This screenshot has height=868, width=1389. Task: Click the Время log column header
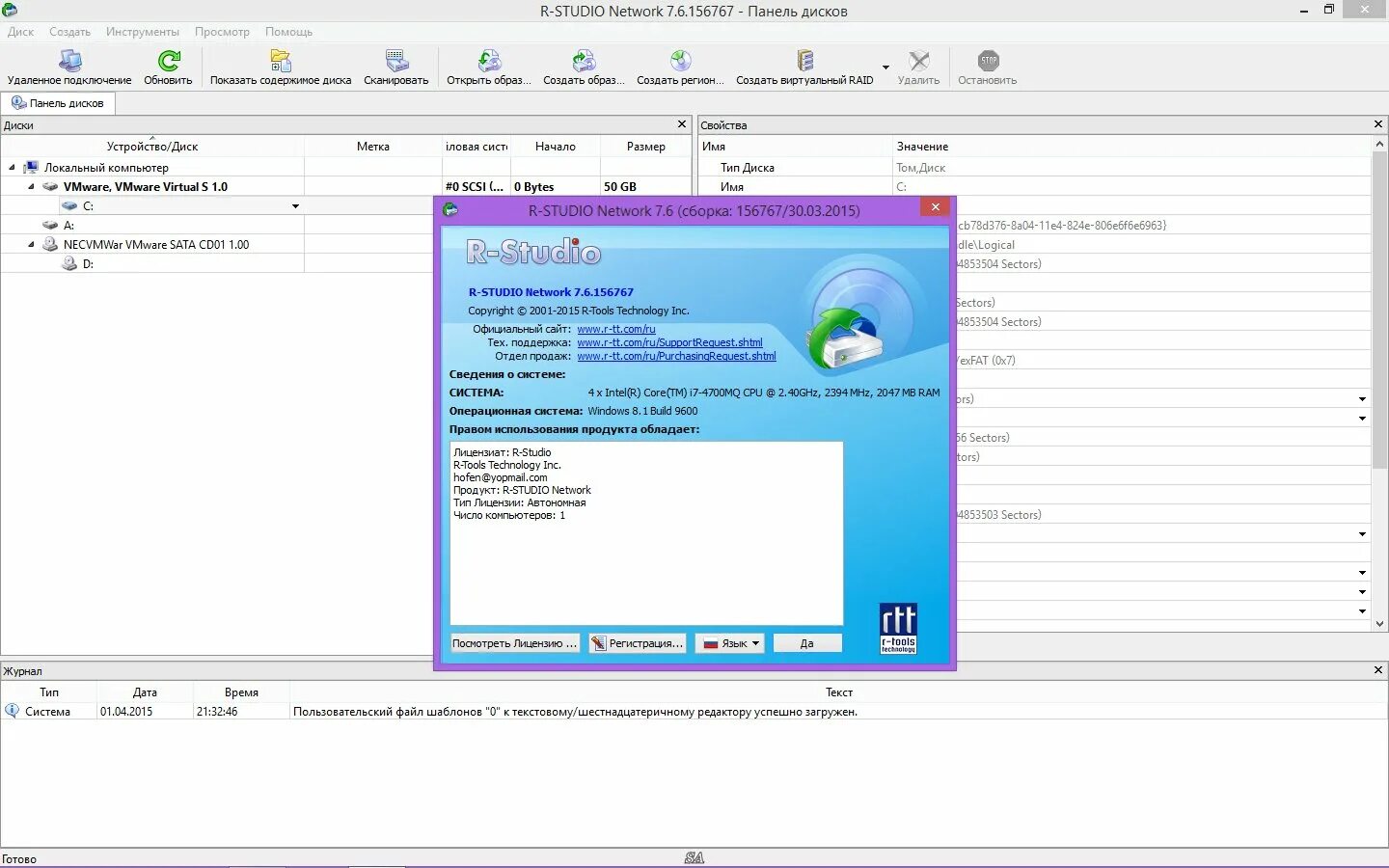point(241,692)
